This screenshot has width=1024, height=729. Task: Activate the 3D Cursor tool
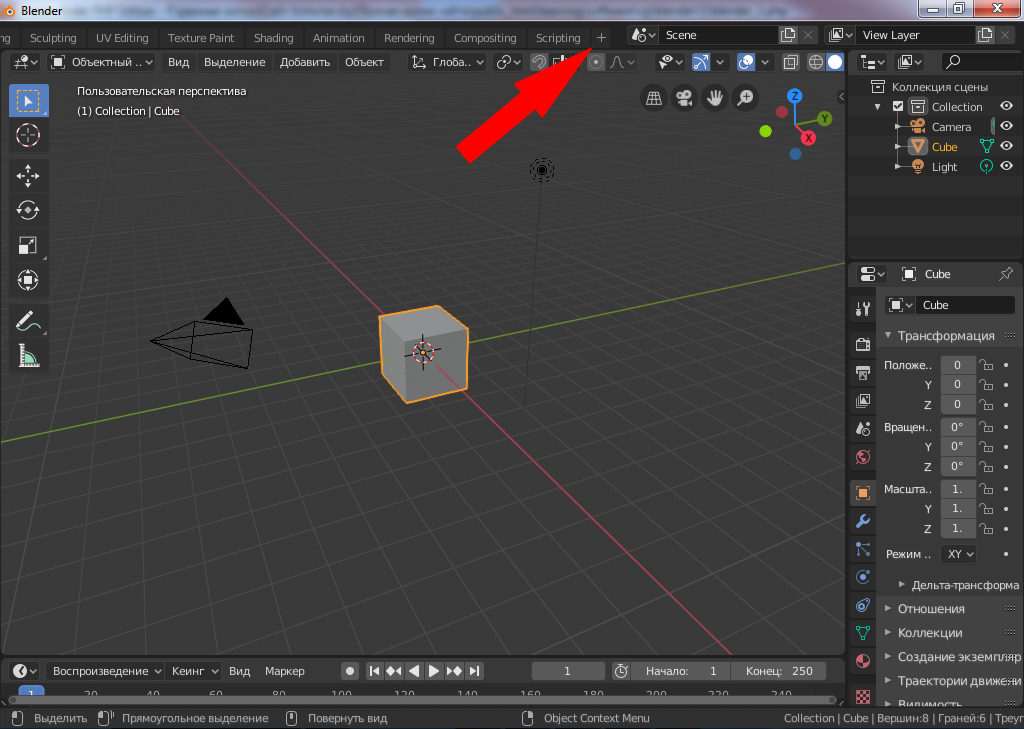[28, 135]
